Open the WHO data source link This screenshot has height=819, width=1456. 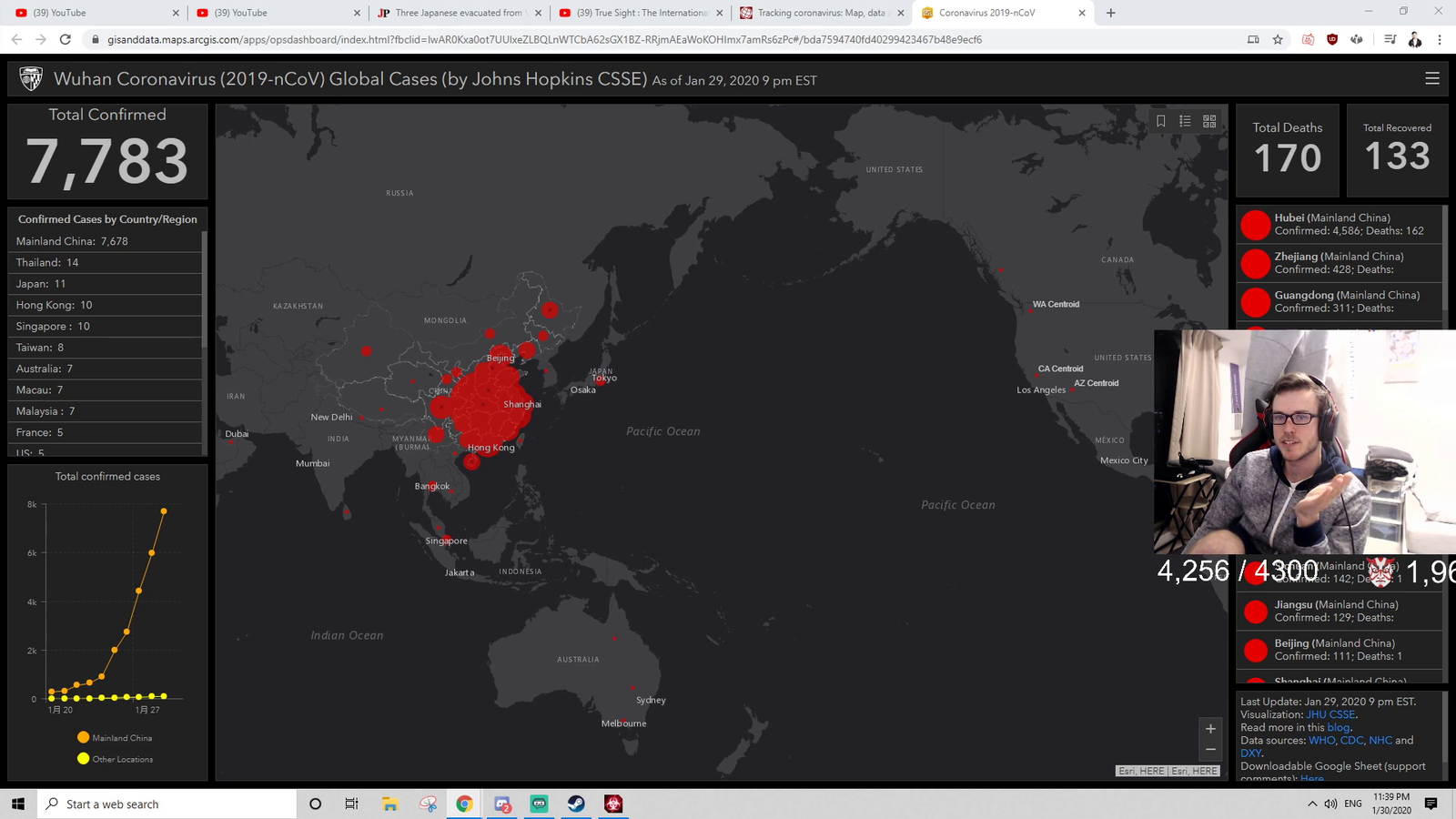[x=1321, y=740]
